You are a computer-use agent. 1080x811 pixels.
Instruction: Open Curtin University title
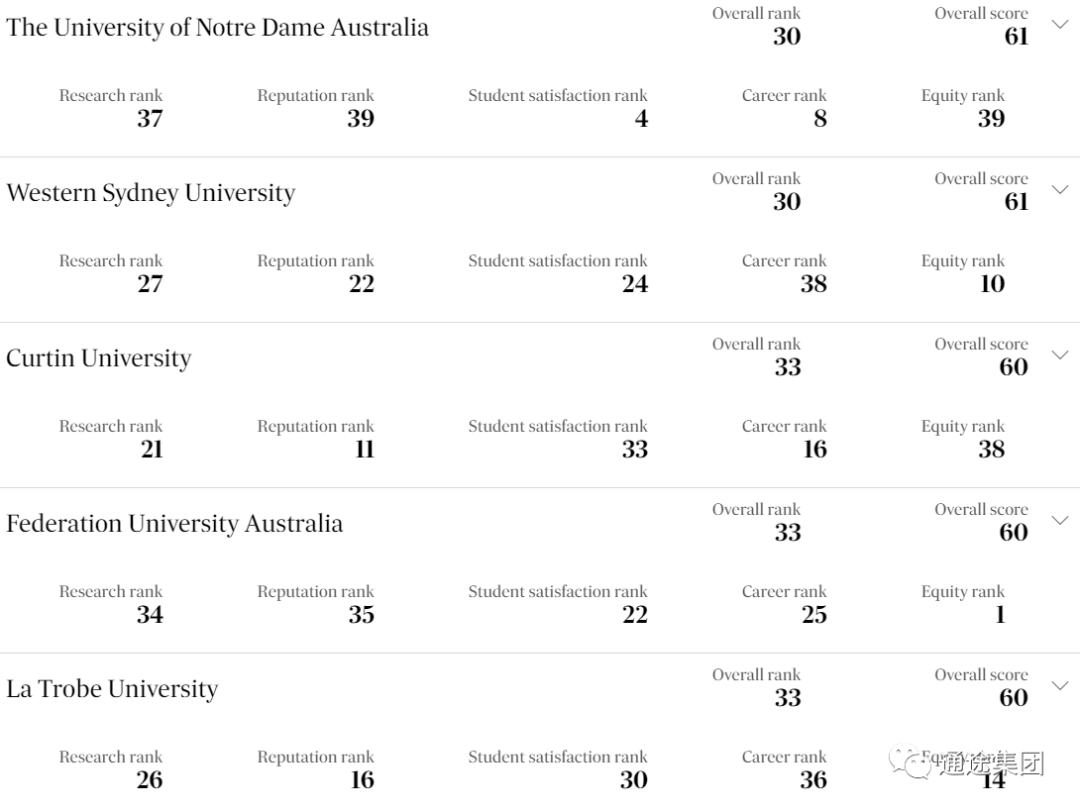click(98, 358)
